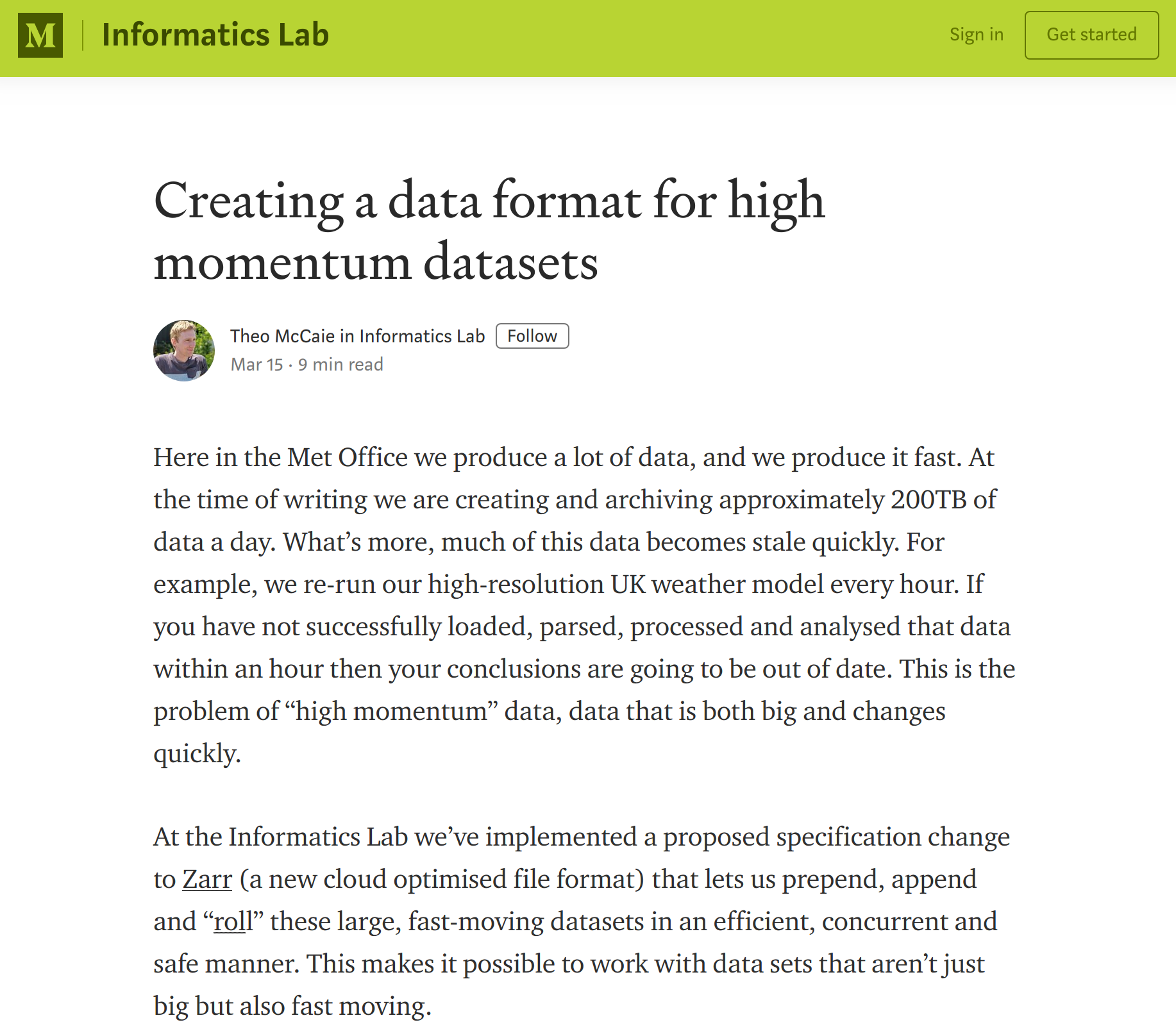
Task: Follow the author with the Follow button
Action: pos(532,336)
